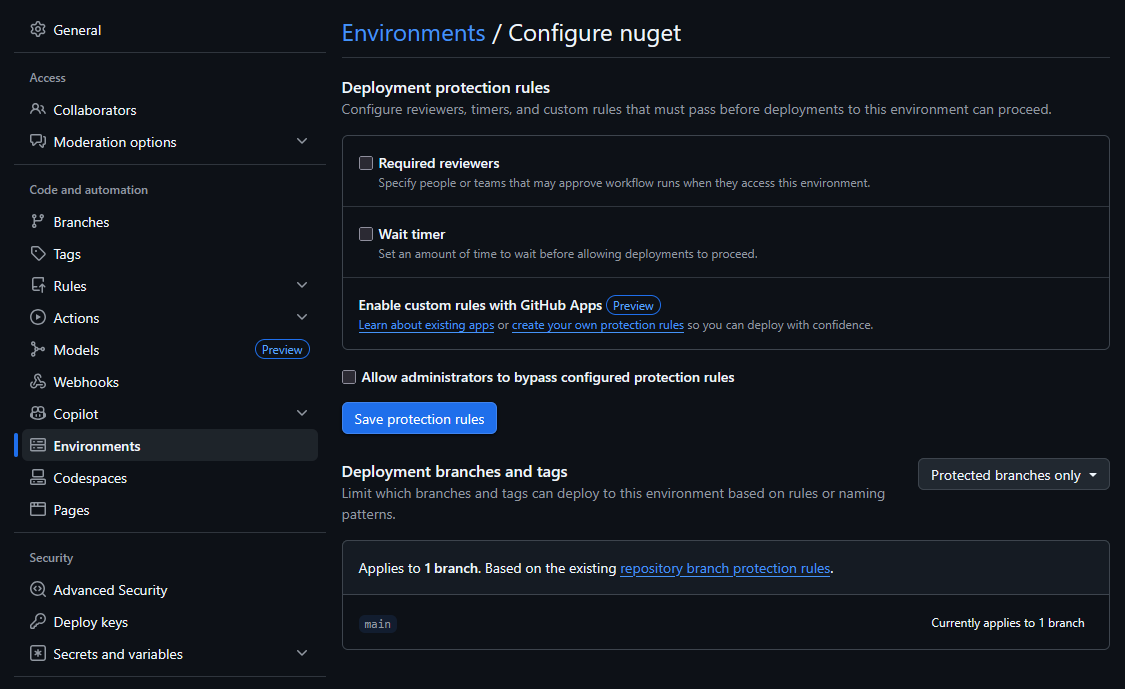Expand the Secrets and variables section
Screen dimensions: 1125x689
point(302,653)
